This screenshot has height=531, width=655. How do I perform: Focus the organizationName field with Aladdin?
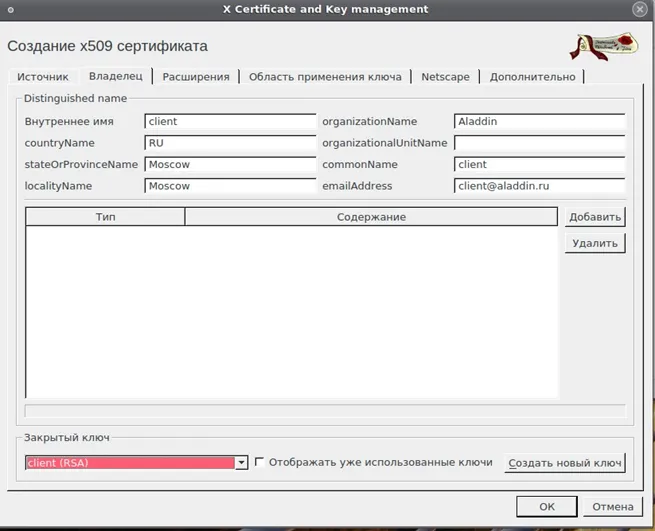(x=539, y=122)
